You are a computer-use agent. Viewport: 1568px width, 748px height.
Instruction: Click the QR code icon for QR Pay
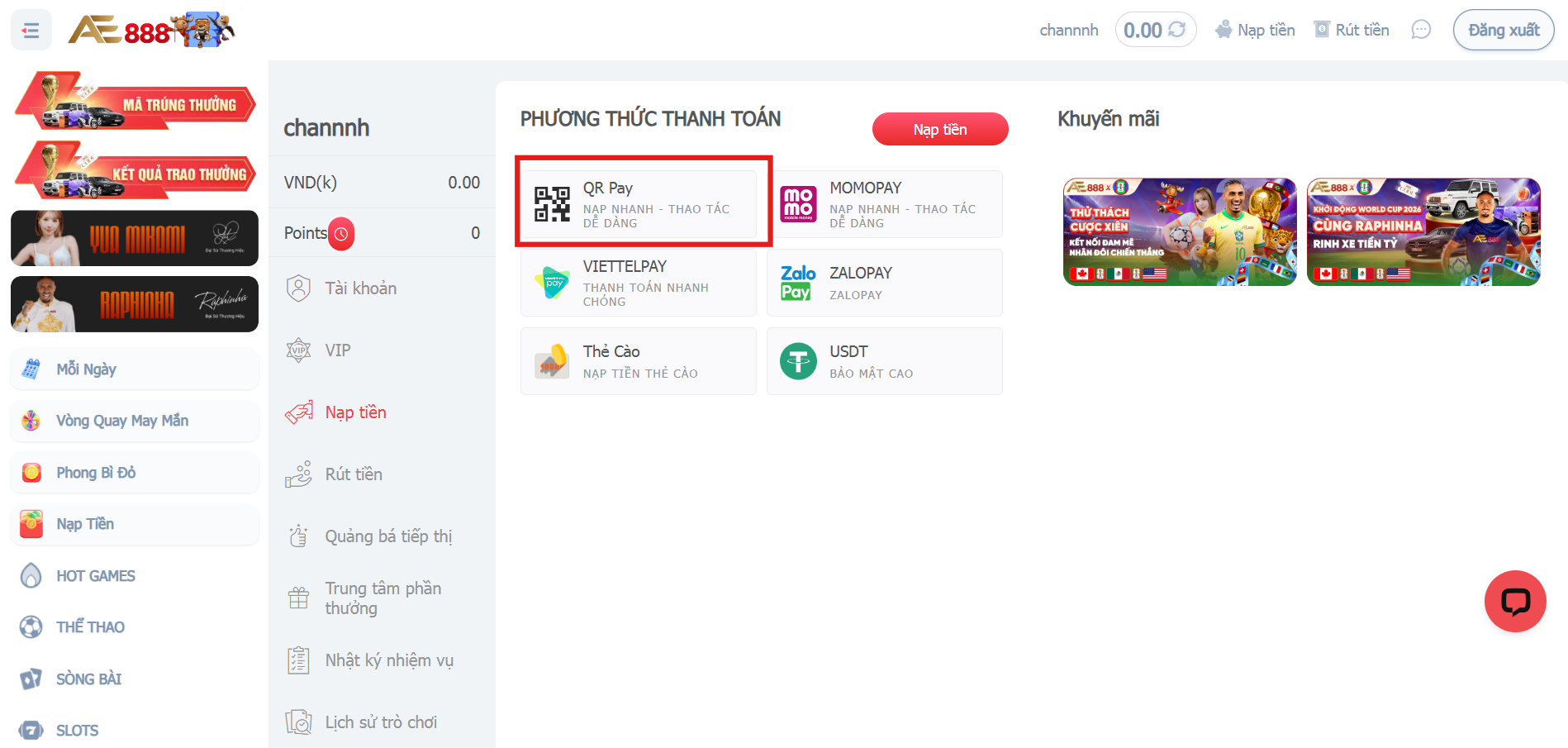552,204
